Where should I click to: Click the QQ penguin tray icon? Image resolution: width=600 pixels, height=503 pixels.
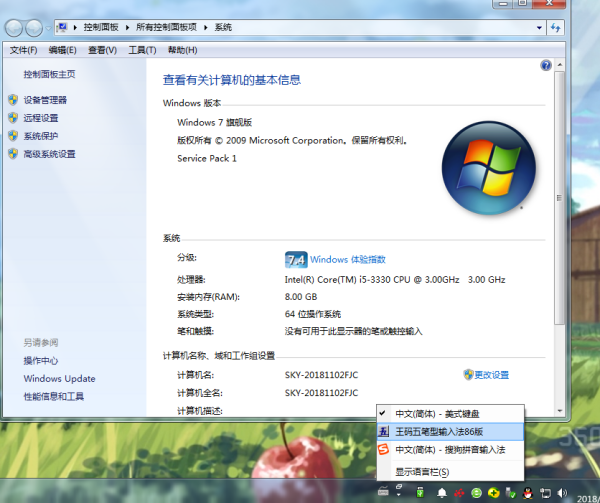pos(528,493)
